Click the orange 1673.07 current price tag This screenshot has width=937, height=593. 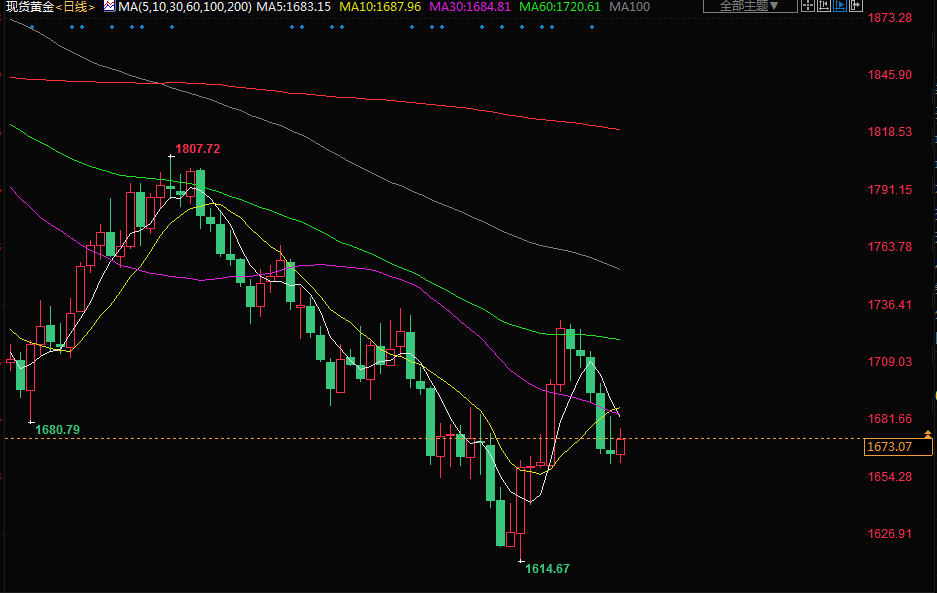pos(889,447)
